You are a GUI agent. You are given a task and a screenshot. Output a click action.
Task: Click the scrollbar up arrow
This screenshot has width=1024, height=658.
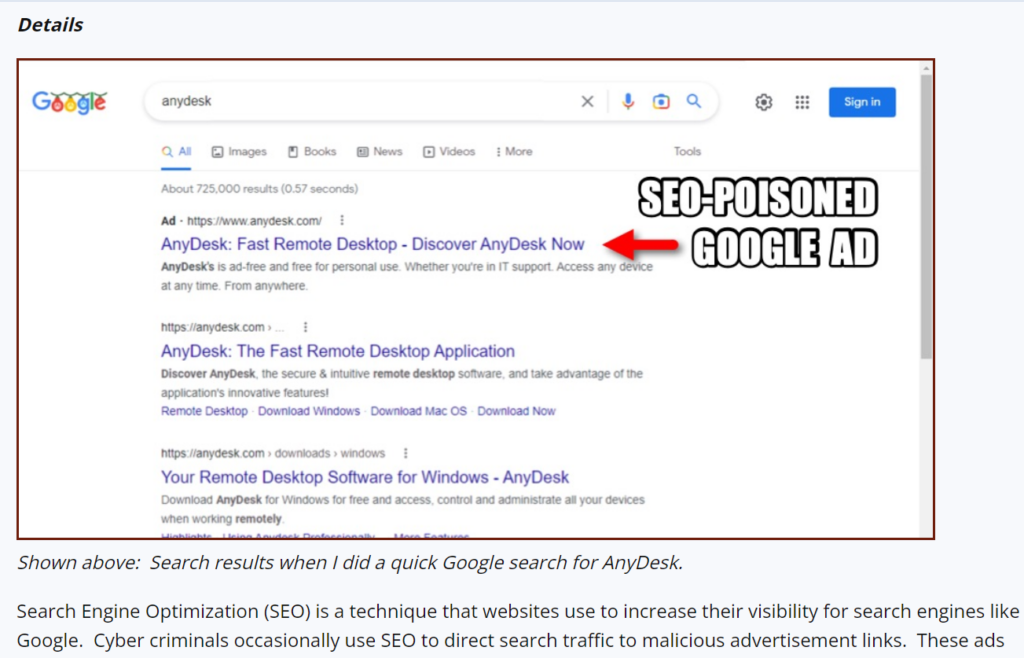926,67
